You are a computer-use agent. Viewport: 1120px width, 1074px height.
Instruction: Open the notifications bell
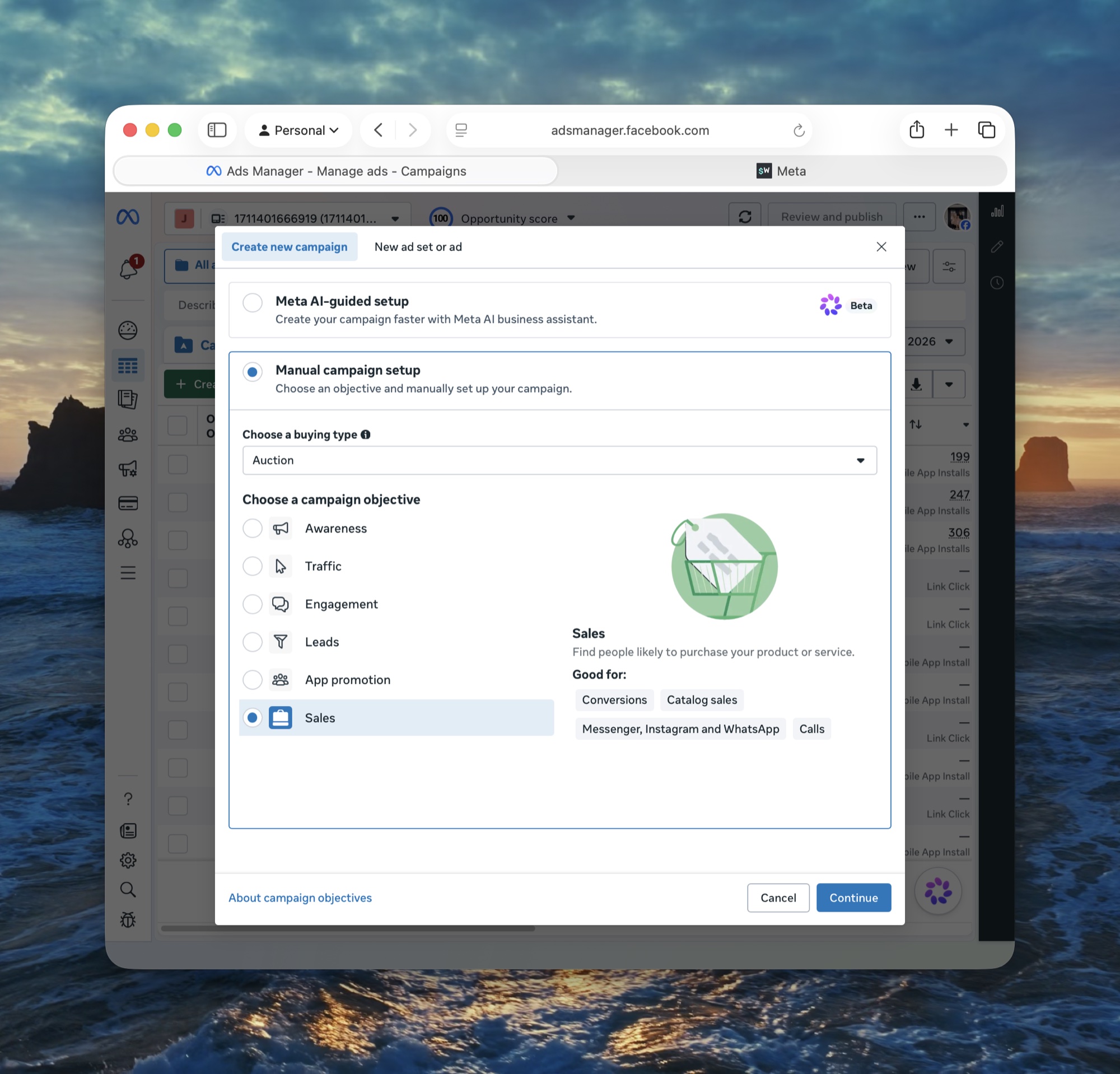pos(129,269)
